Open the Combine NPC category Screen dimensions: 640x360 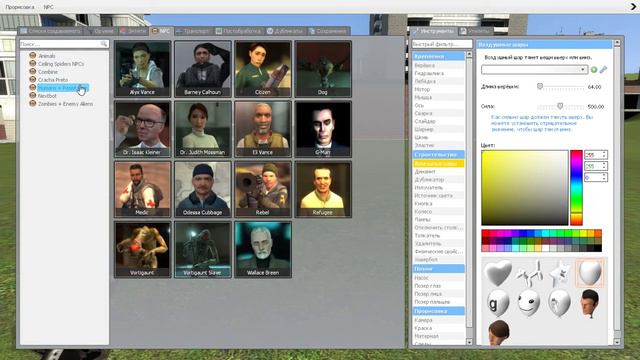click(x=48, y=72)
